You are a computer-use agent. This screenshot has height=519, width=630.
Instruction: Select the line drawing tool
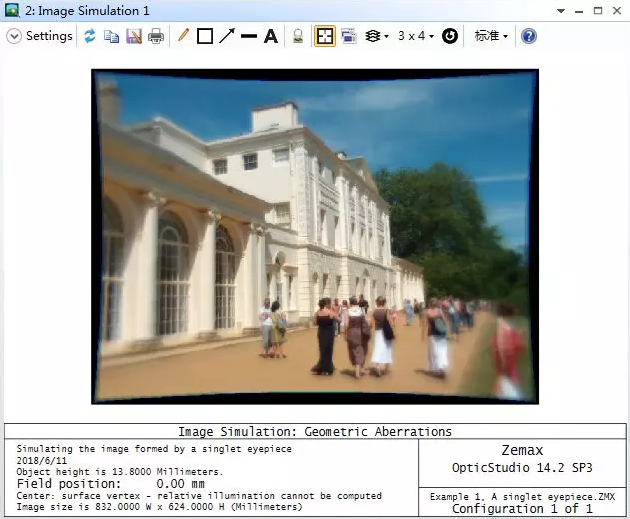coord(249,36)
